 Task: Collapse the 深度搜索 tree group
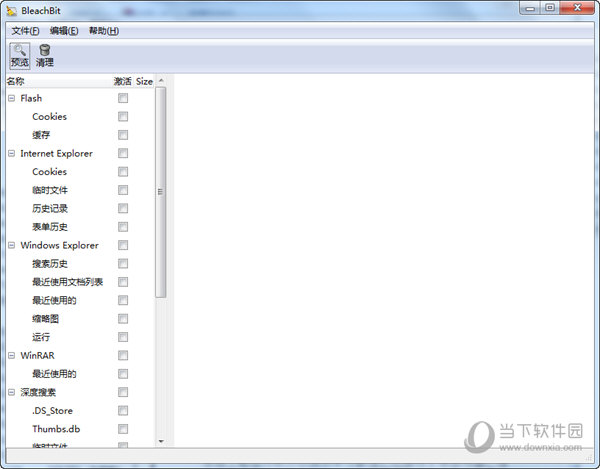[11, 392]
